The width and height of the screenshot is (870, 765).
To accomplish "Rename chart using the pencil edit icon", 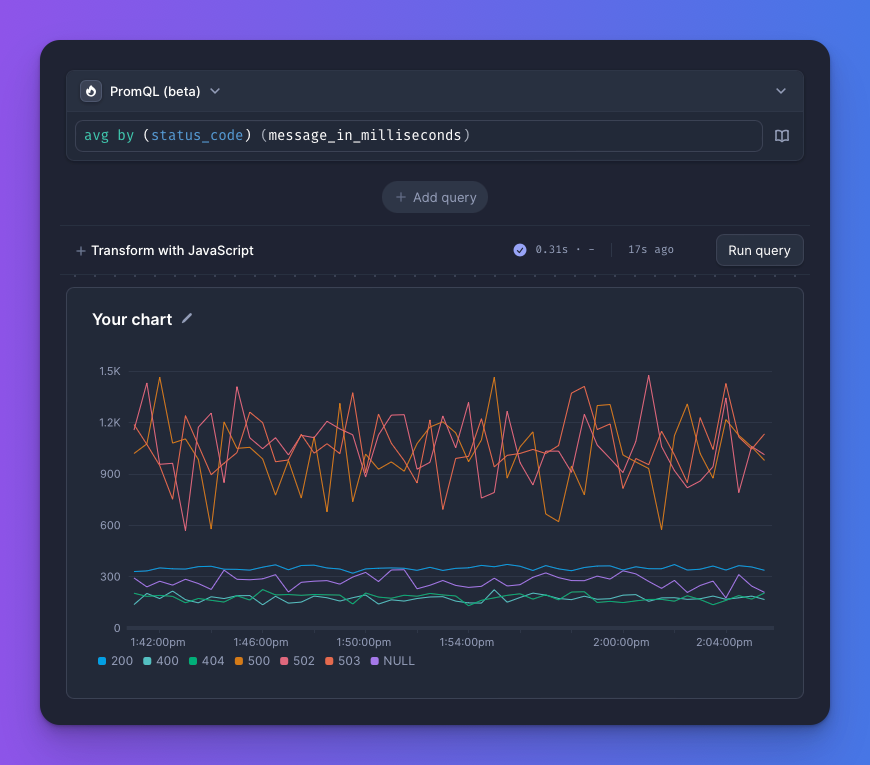I will (185, 318).
